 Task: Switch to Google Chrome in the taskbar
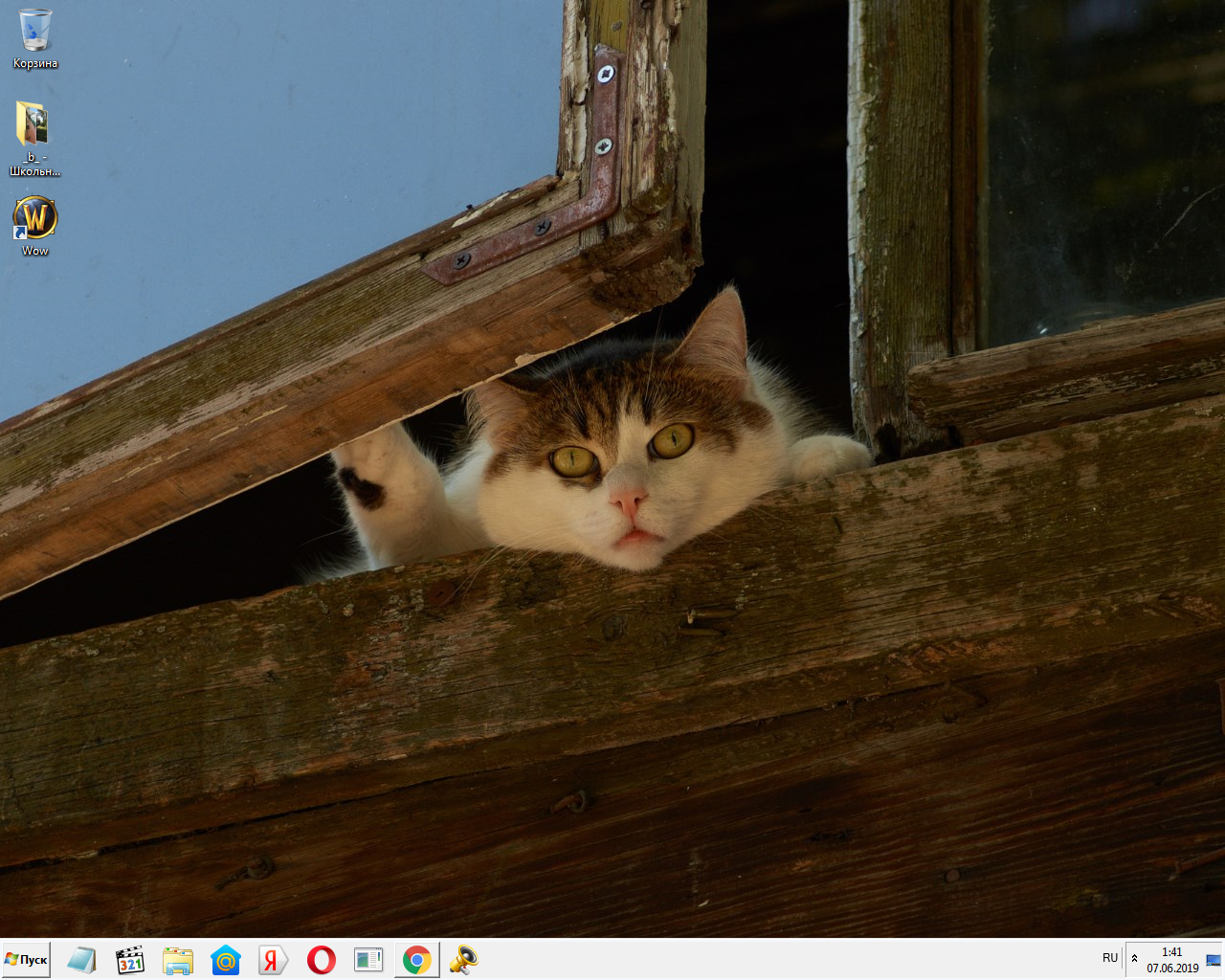click(x=416, y=959)
